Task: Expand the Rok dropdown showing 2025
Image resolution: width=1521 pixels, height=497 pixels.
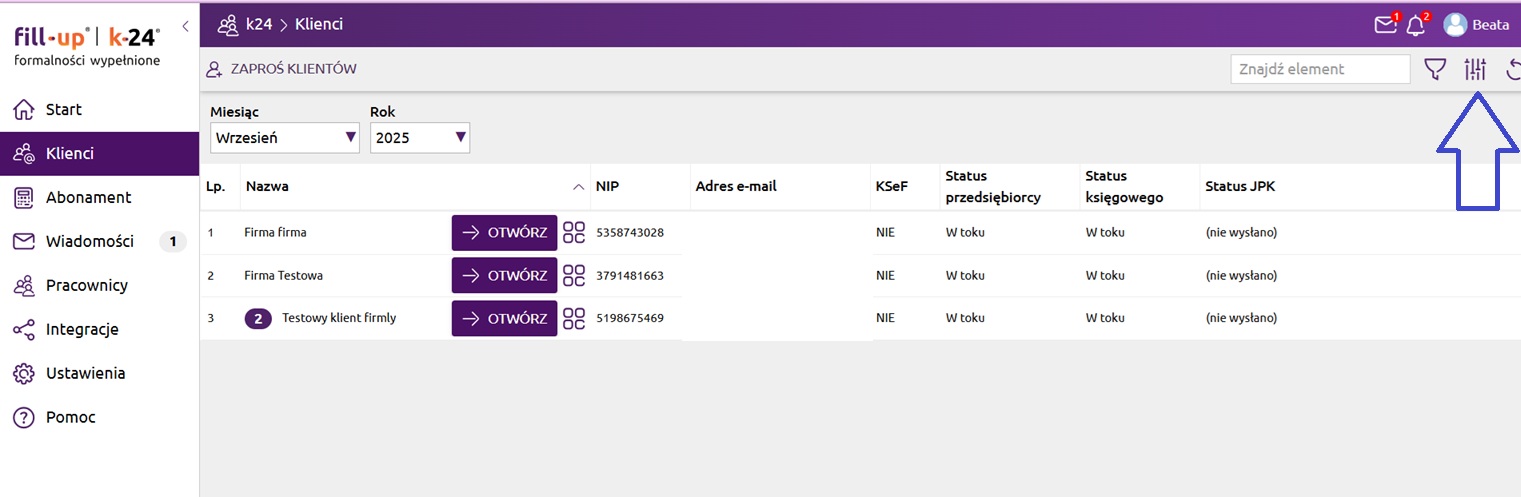Action: 419,138
